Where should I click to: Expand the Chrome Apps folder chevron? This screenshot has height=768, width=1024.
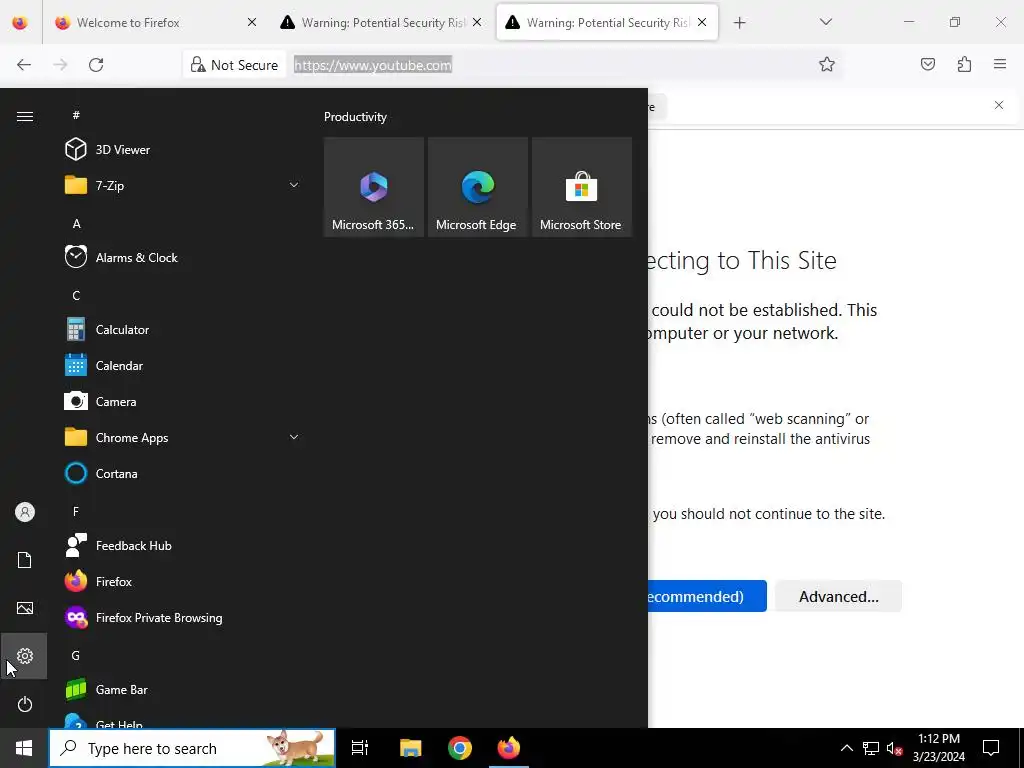[294, 438]
